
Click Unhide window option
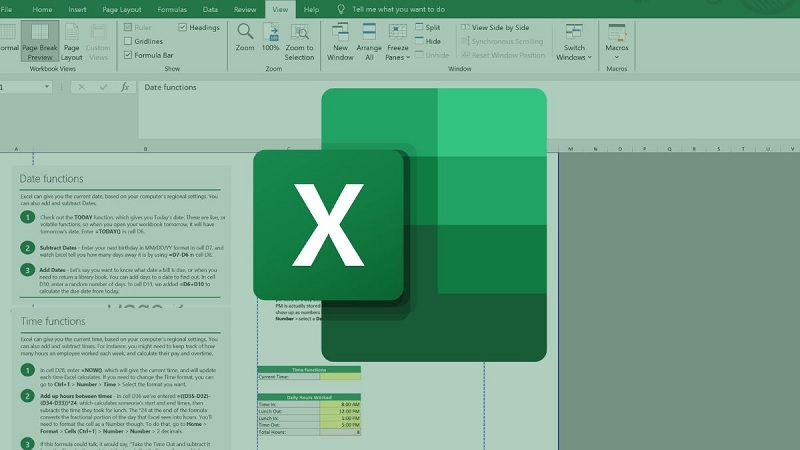point(432,55)
